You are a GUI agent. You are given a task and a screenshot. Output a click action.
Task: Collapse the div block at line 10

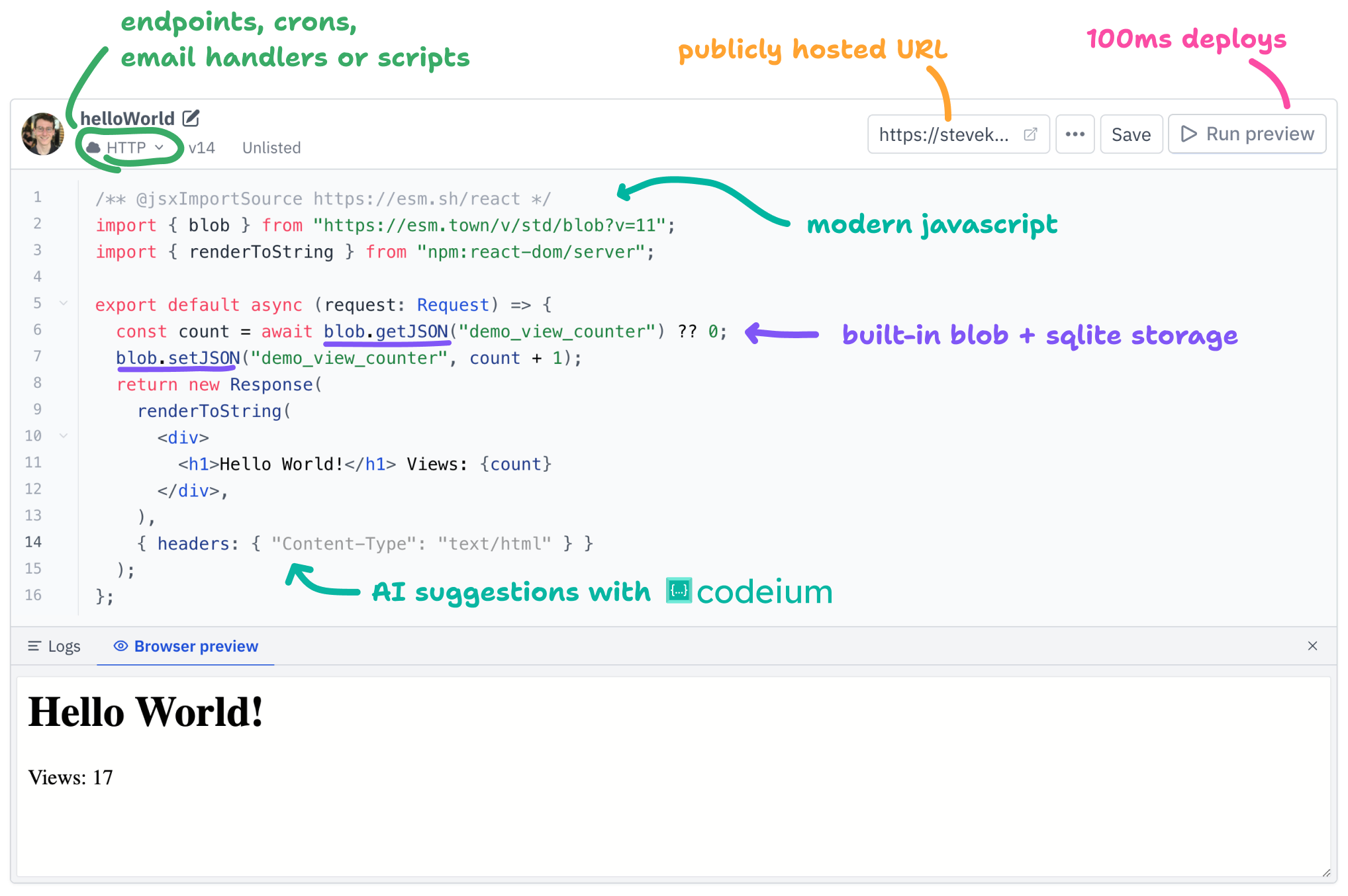pyautogui.click(x=64, y=435)
